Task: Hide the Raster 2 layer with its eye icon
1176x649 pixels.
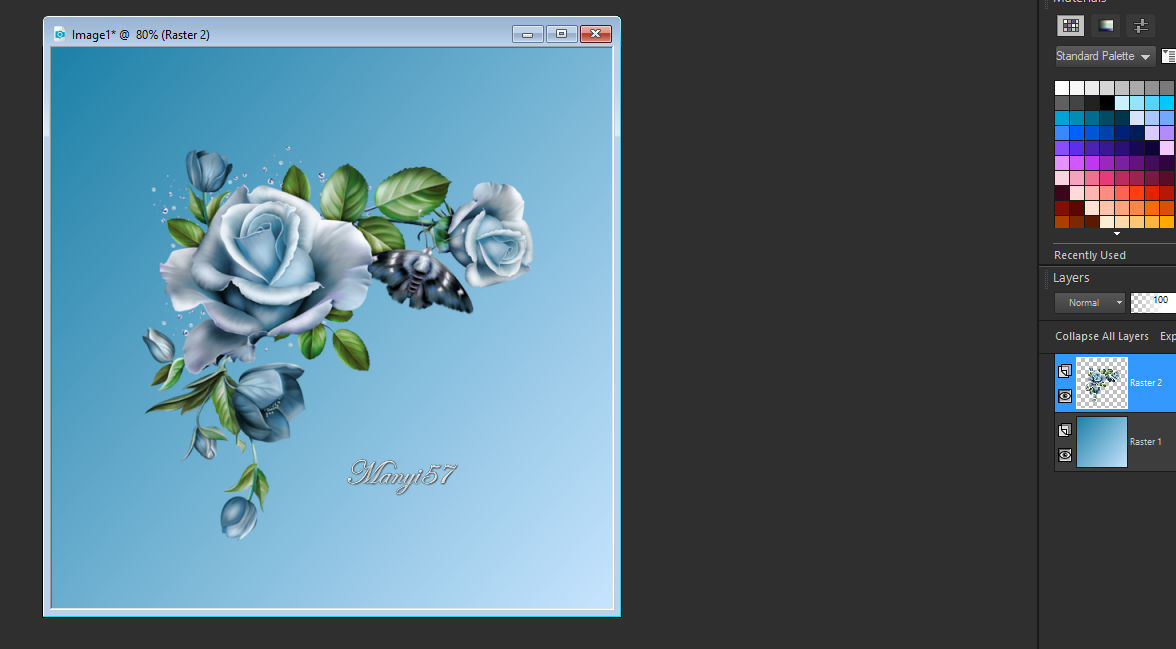Action: [x=1065, y=395]
